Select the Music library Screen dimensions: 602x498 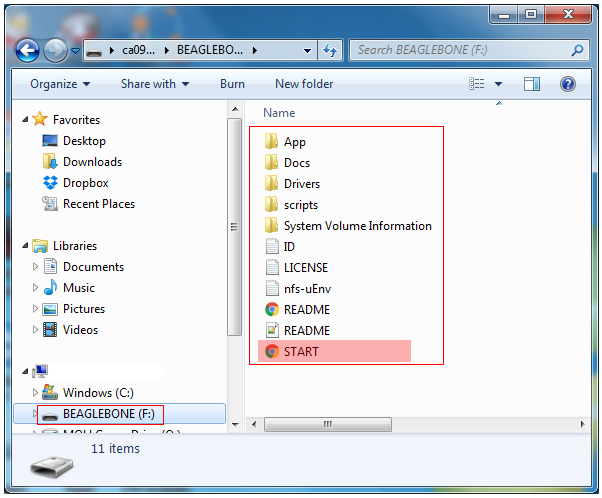coord(79,288)
